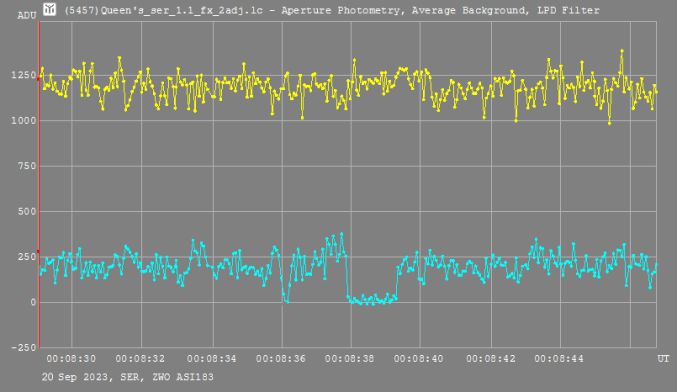Click the red vertical cursor line at the chart's left edge
677x392 pixels.
click(39, 185)
